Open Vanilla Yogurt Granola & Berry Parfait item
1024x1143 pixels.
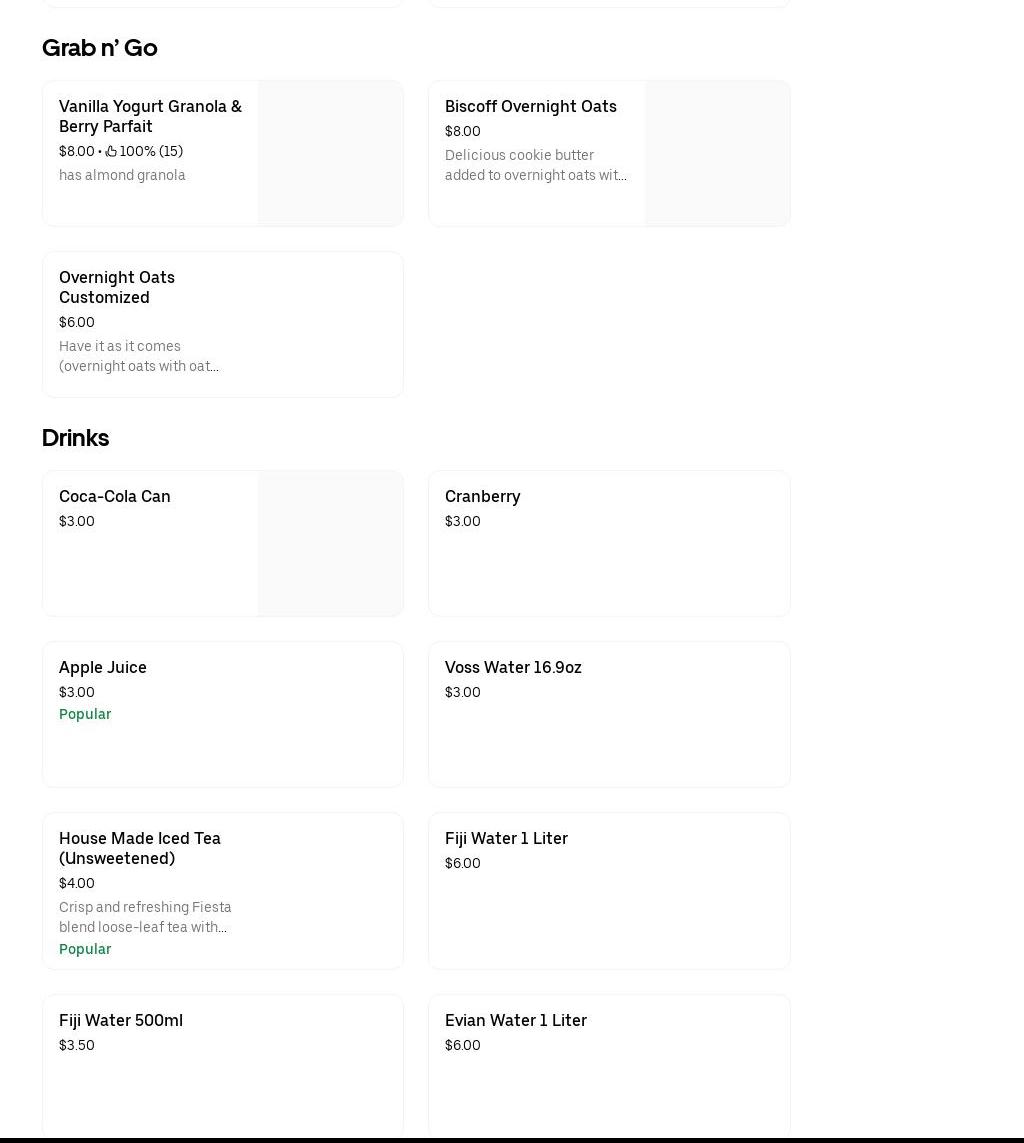(150, 116)
